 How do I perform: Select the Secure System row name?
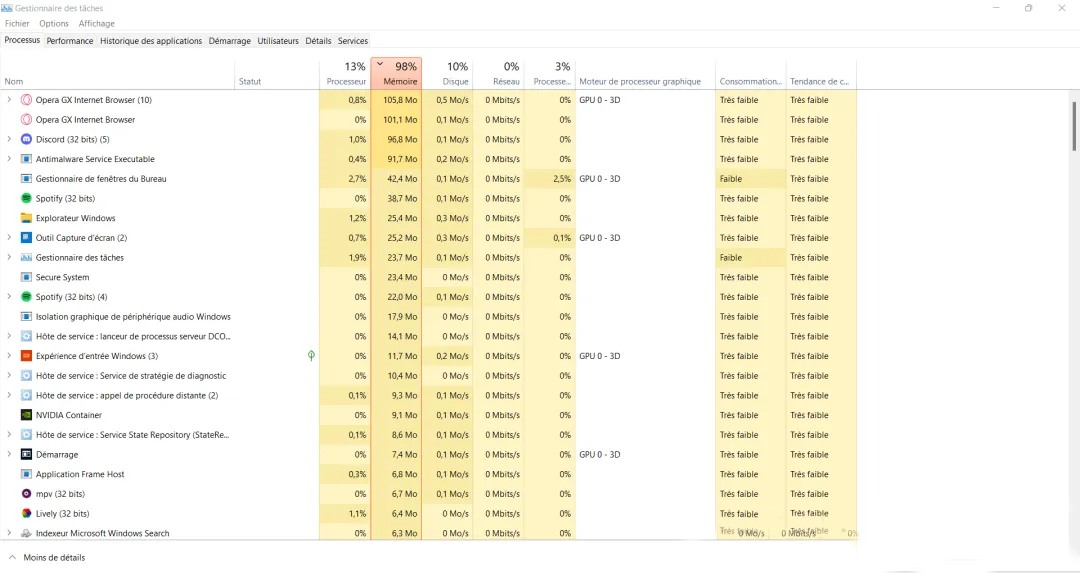pos(63,278)
